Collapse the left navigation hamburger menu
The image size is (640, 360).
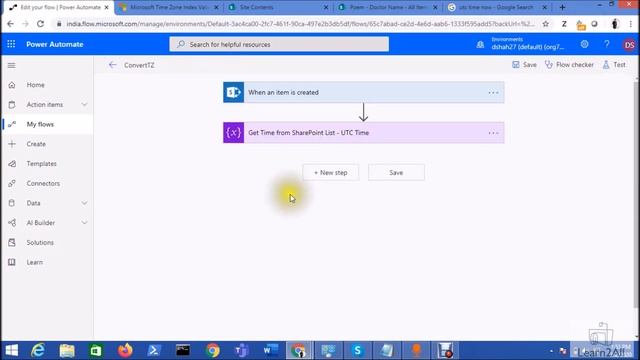pos(11,65)
